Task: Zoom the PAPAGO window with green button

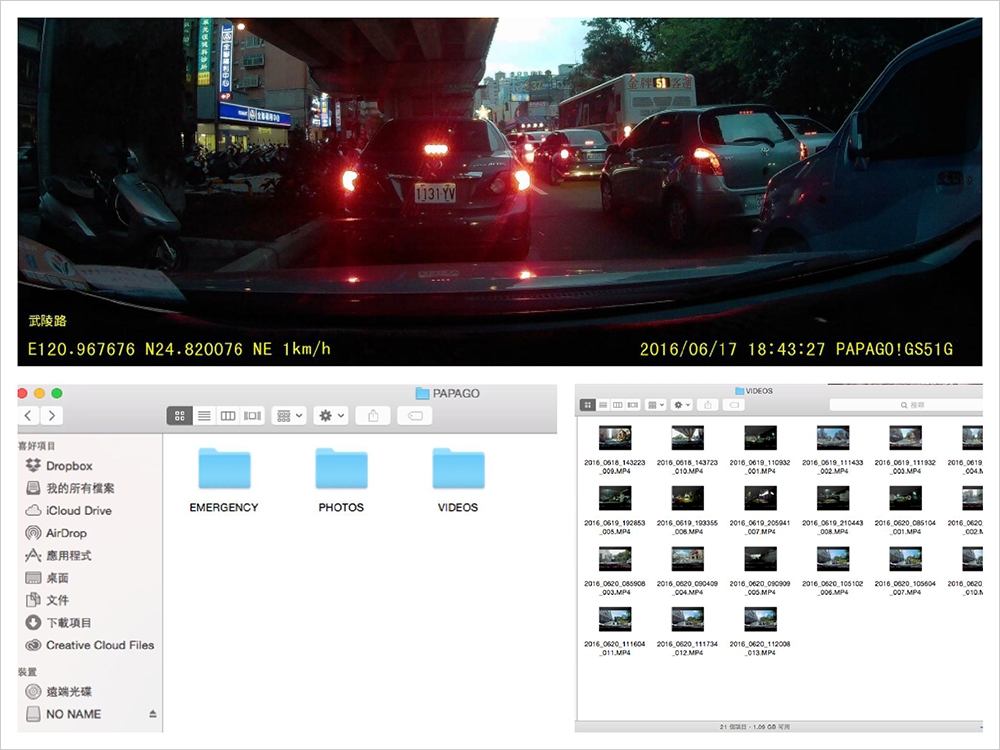Action: pyautogui.click(x=57, y=393)
